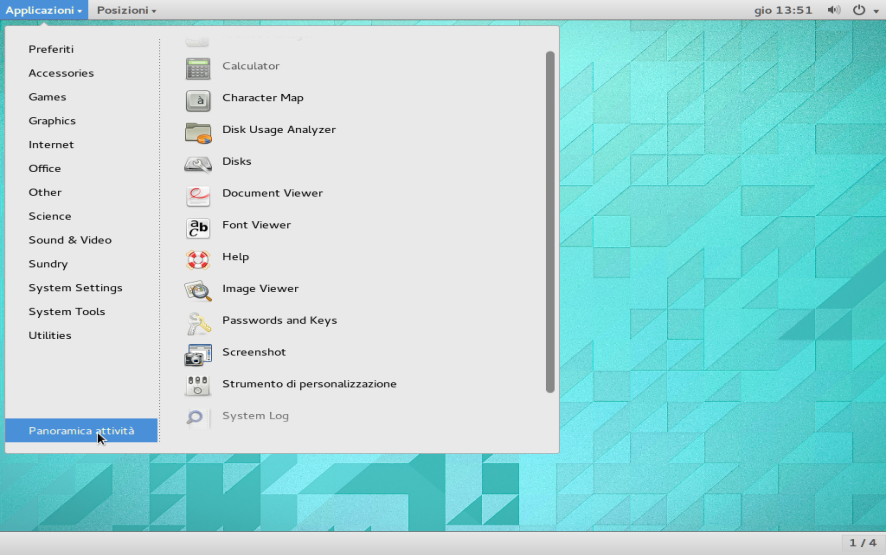Click the application list vertical scrollbar
The width and height of the screenshot is (886, 555).
coord(550,221)
